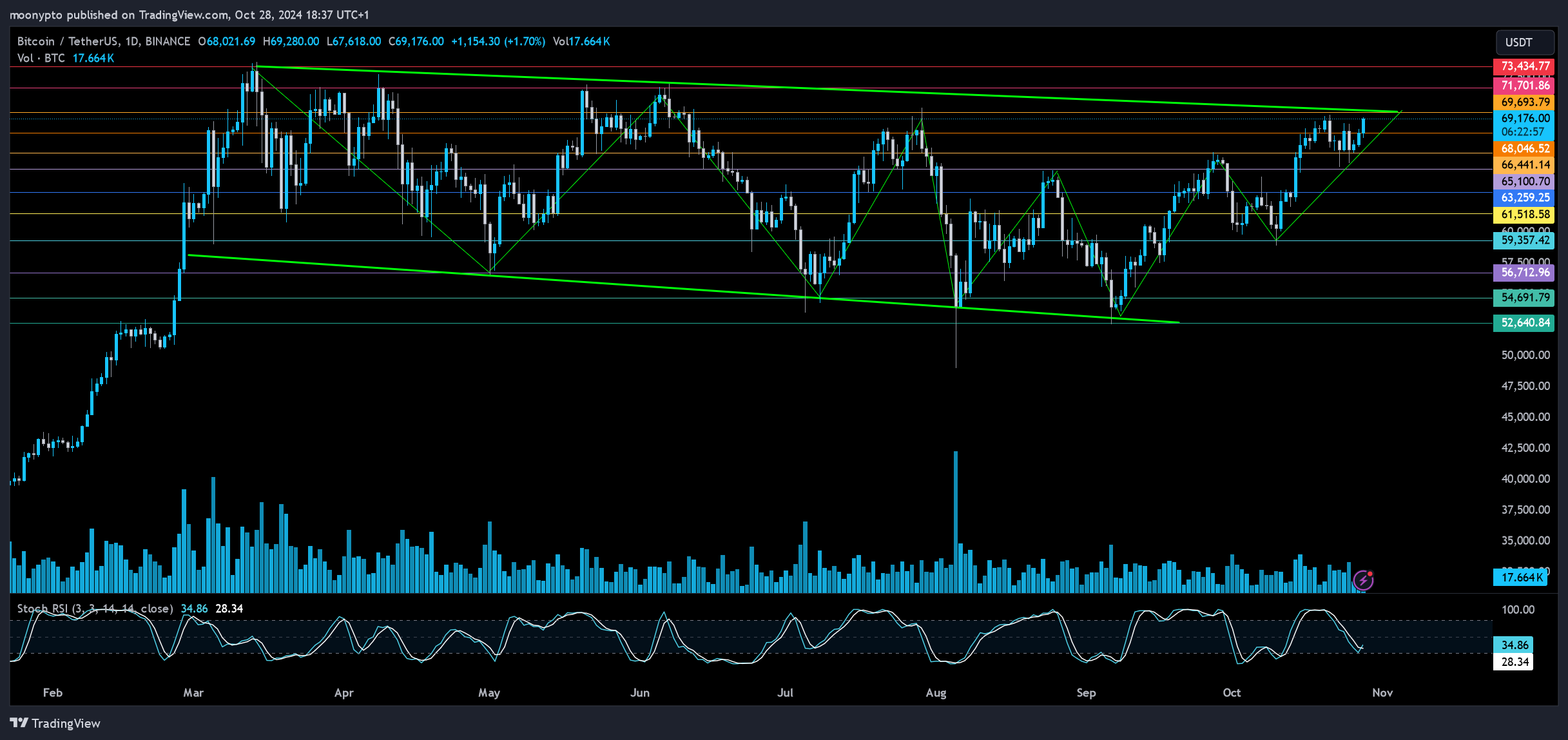Click the 68,046.52 price label
The height and width of the screenshot is (740, 1568).
coord(1524,149)
